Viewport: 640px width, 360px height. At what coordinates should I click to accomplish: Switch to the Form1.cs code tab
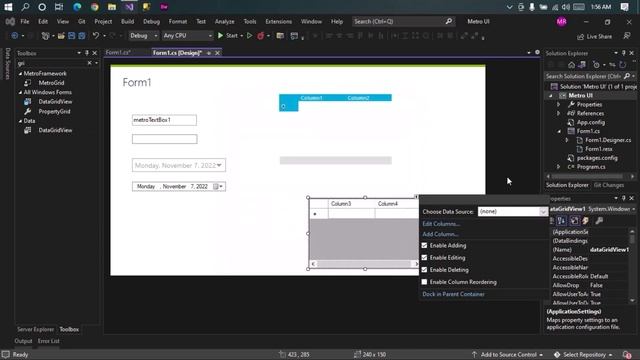tap(118, 53)
